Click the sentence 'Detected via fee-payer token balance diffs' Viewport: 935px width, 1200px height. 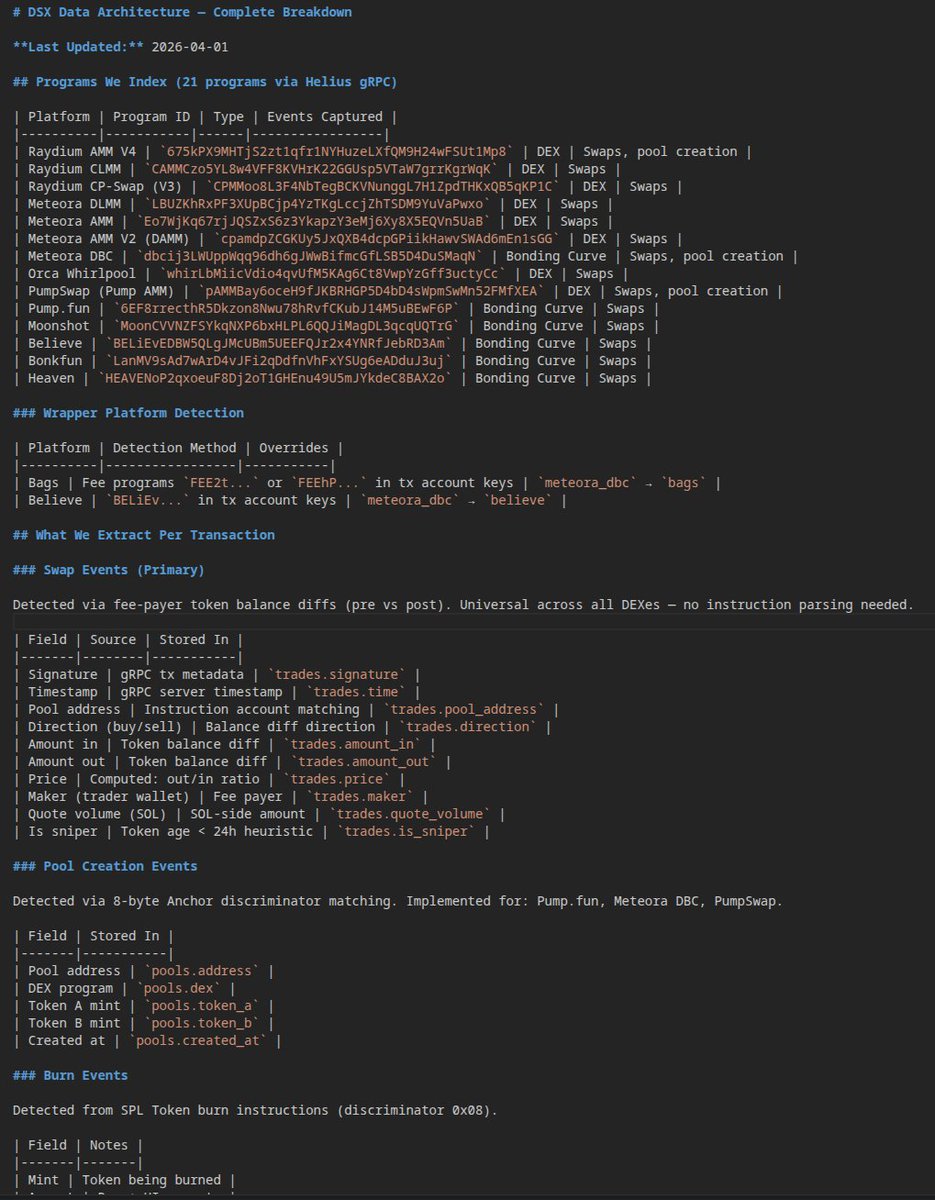coord(175,605)
